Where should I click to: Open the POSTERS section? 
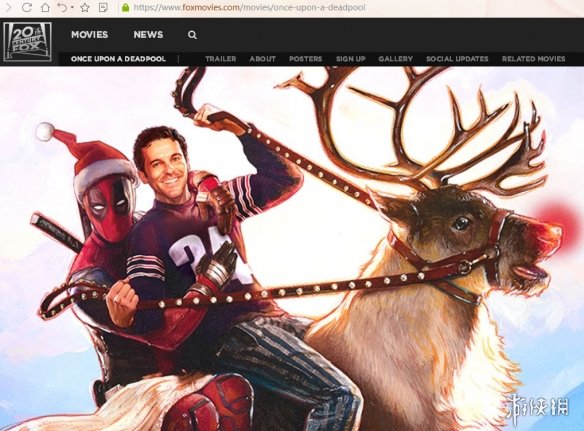tap(305, 59)
